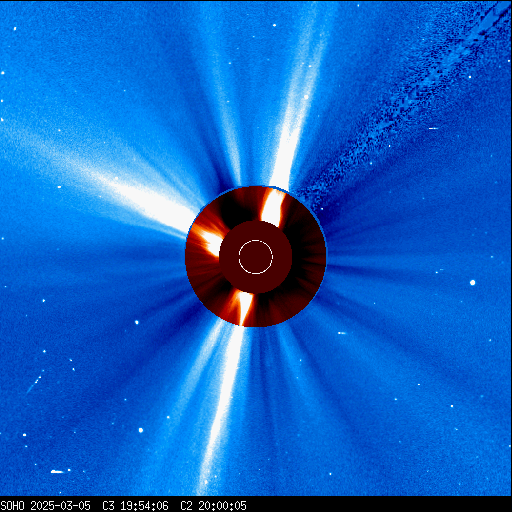Click the dark red central occulter disk
The height and width of the screenshot is (512, 512).
(x=256, y=257)
